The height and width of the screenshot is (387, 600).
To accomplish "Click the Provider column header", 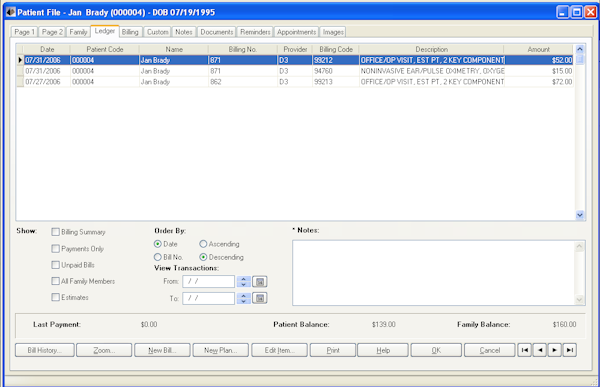I will (295, 49).
